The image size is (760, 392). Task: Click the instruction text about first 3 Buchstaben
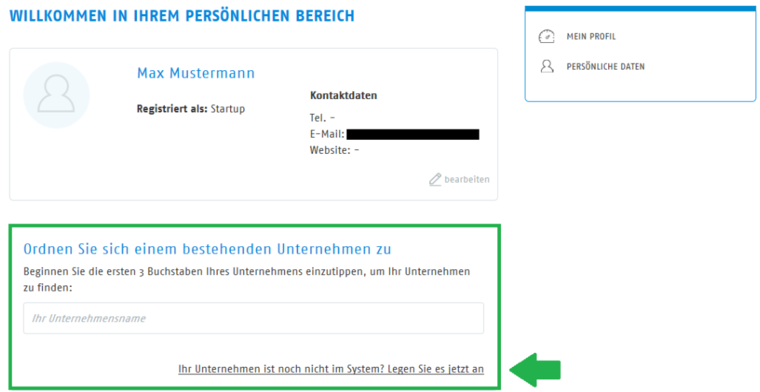246,280
